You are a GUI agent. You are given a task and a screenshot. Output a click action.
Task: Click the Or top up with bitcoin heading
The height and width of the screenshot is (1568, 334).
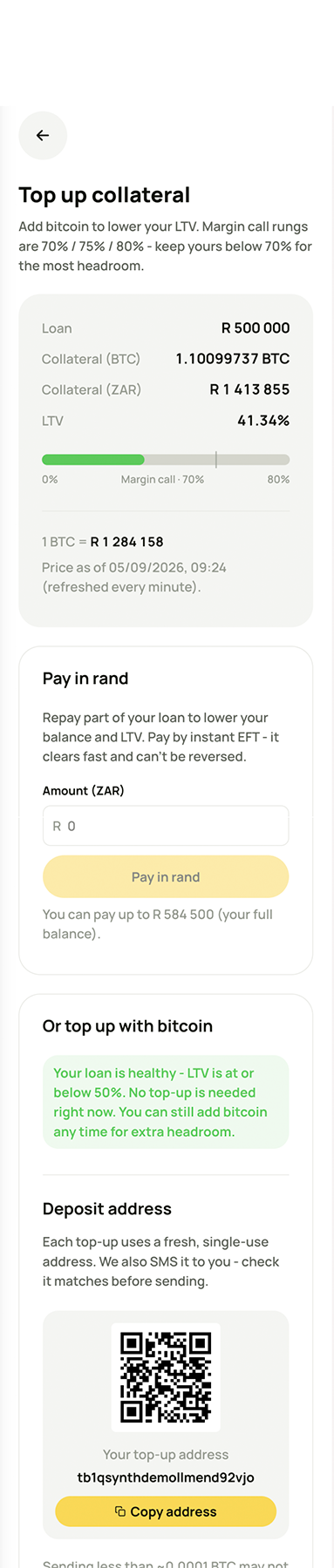pyautogui.click(x=127, y=1026)
